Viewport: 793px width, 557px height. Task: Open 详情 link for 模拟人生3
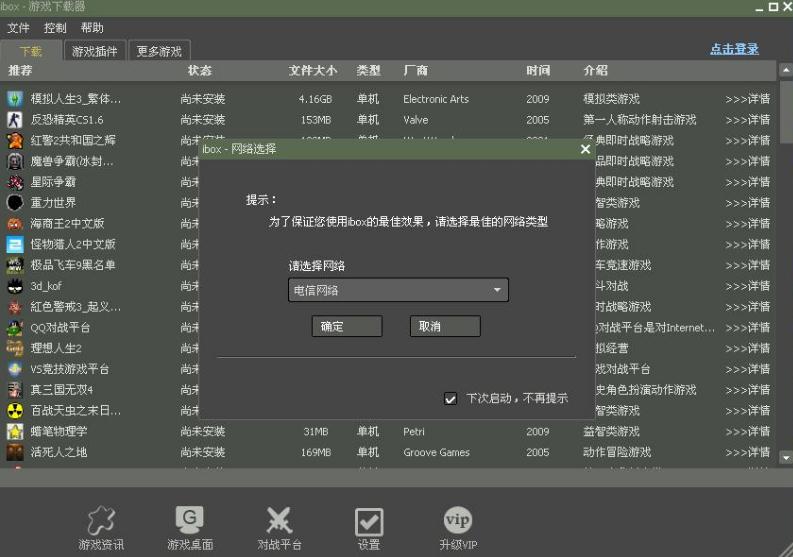tap(747, 99)
